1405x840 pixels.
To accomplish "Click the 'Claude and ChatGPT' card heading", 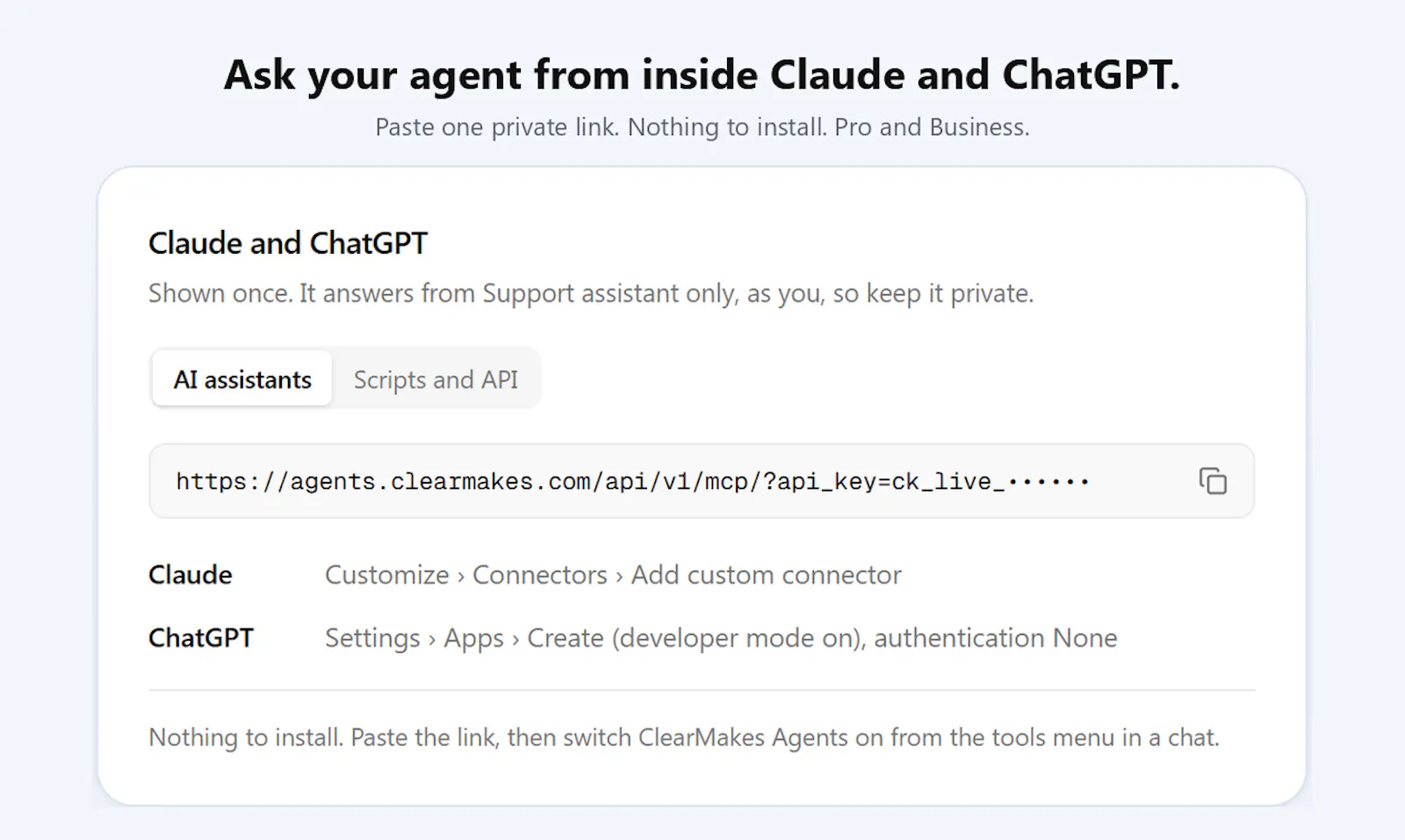I will [x=288, y=243].
